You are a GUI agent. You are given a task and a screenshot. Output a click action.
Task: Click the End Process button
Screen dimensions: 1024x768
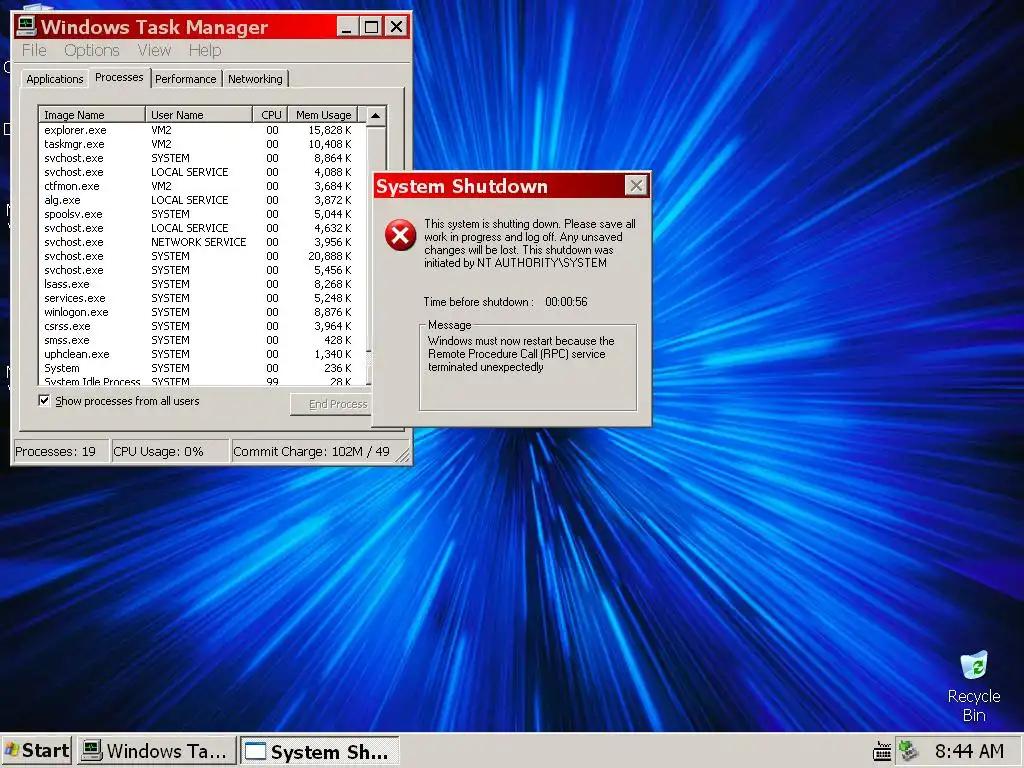[x=331, y=404]
